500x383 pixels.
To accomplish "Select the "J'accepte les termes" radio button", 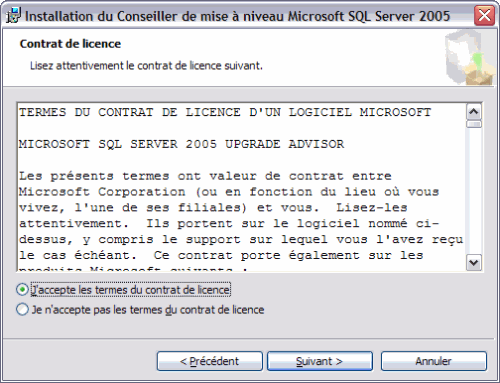I will point(22,290).
